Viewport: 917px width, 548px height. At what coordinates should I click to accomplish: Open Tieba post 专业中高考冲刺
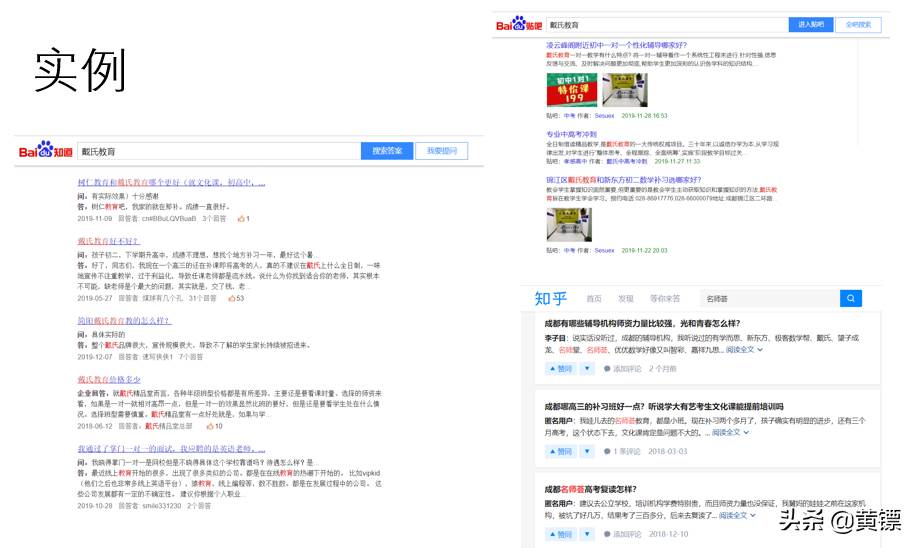coord(571,134)
